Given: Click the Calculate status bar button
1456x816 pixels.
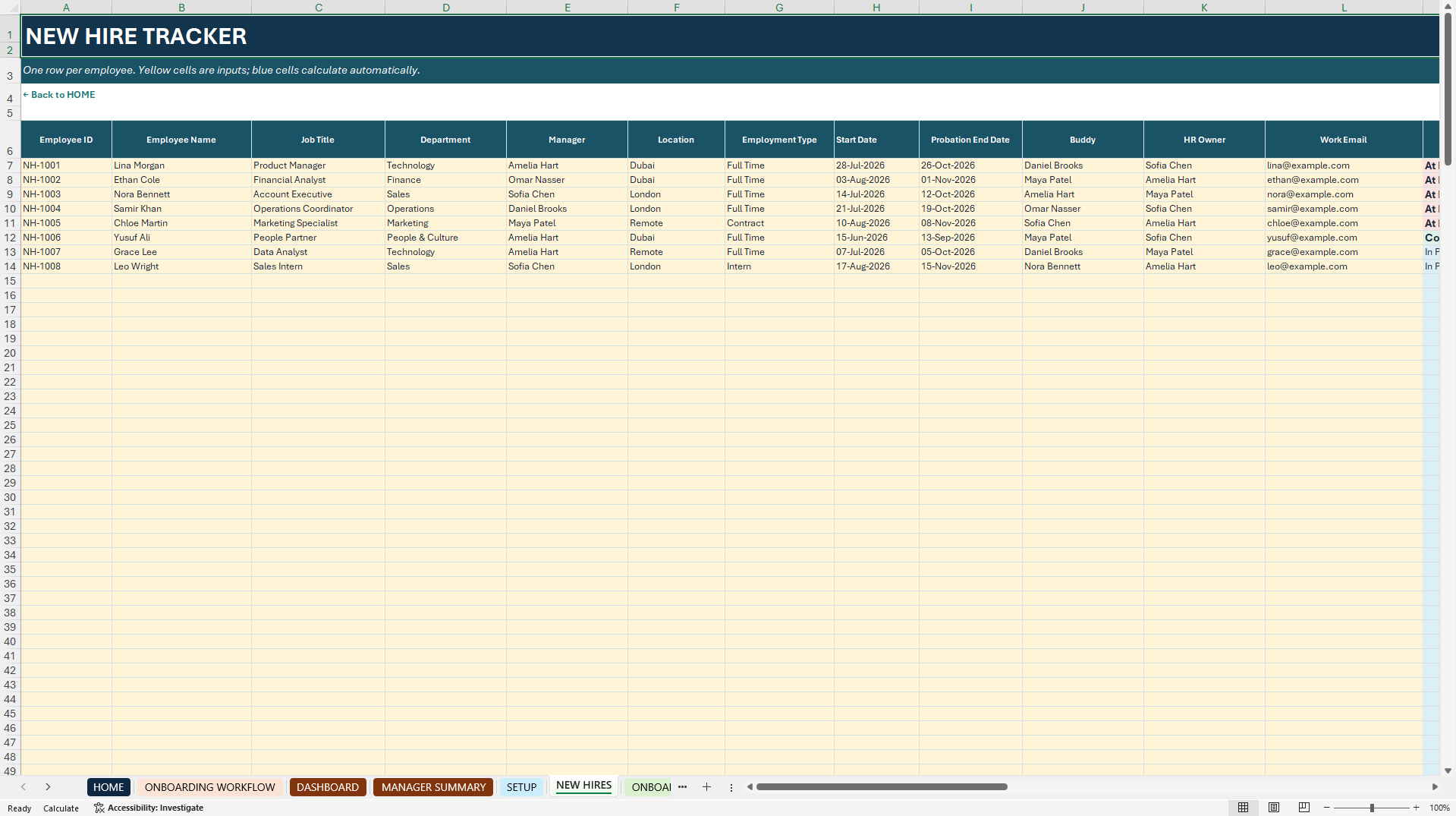Looking at the screenshot, I should pos(61,808).
